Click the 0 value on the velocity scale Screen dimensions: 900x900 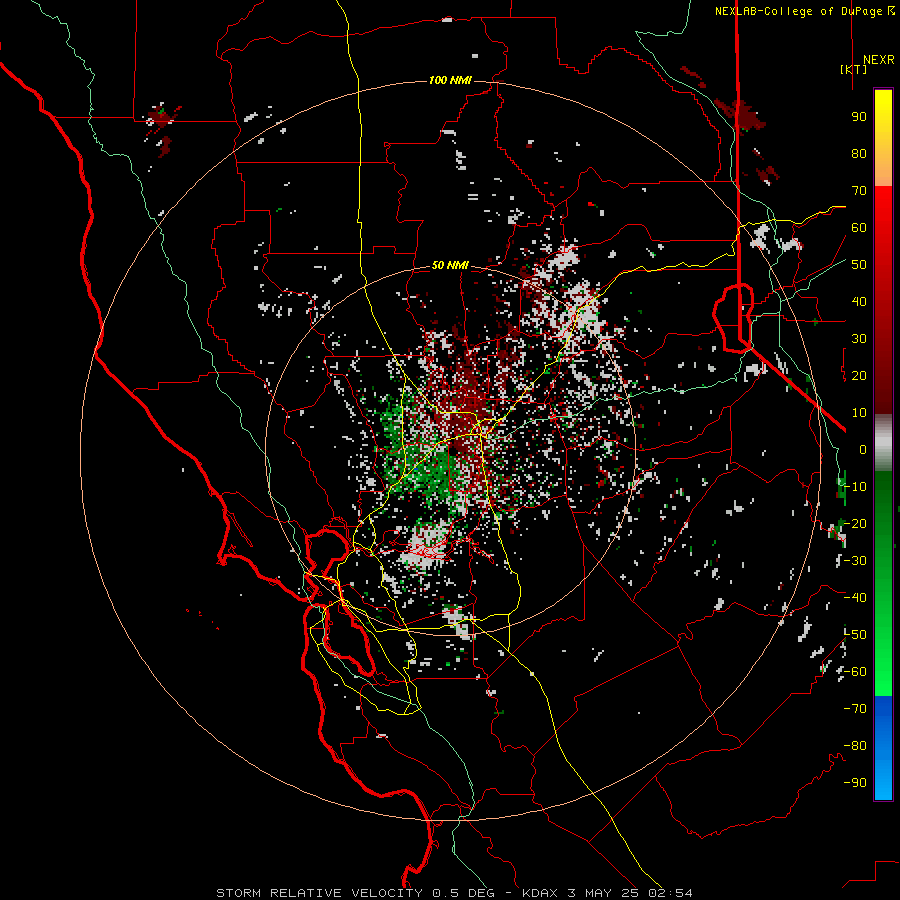tap(863, 450)
